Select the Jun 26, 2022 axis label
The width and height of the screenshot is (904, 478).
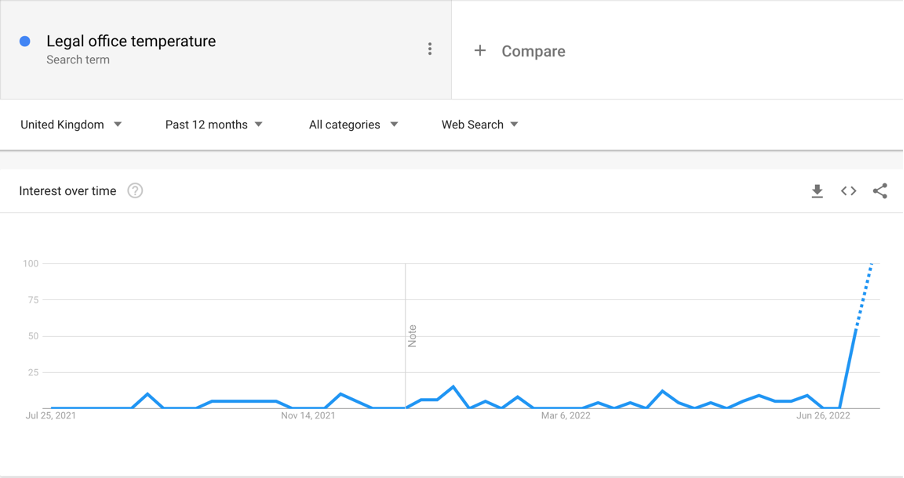[823, 415]
